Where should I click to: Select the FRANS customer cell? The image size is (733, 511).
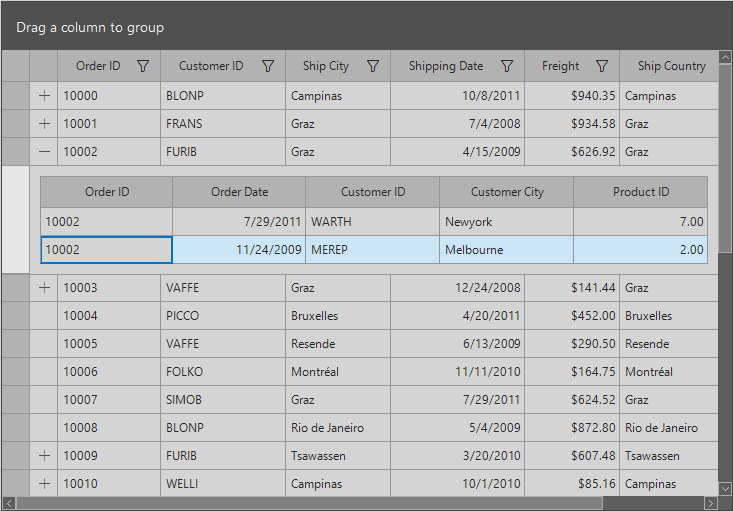coord(223,124)
